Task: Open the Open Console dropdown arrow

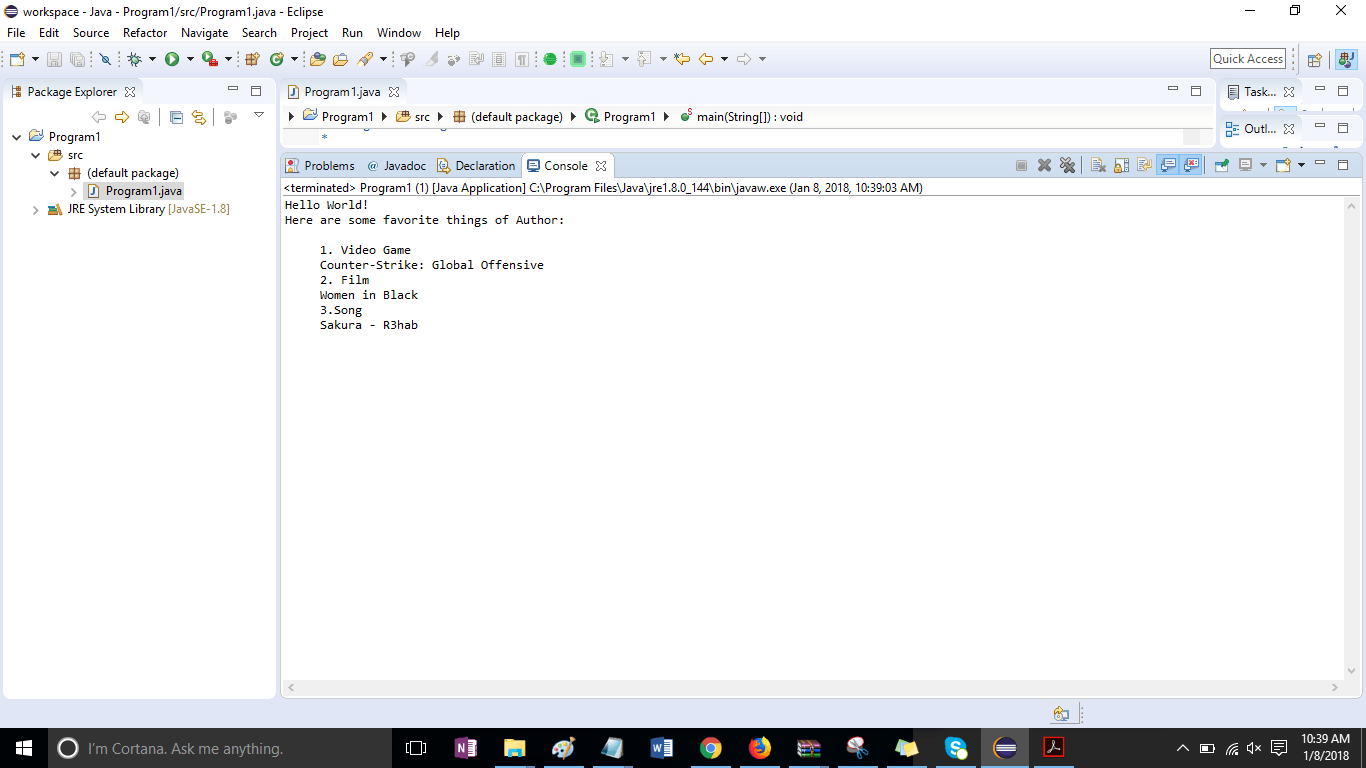Action: pyautogui.click(x=1301, y=165)
